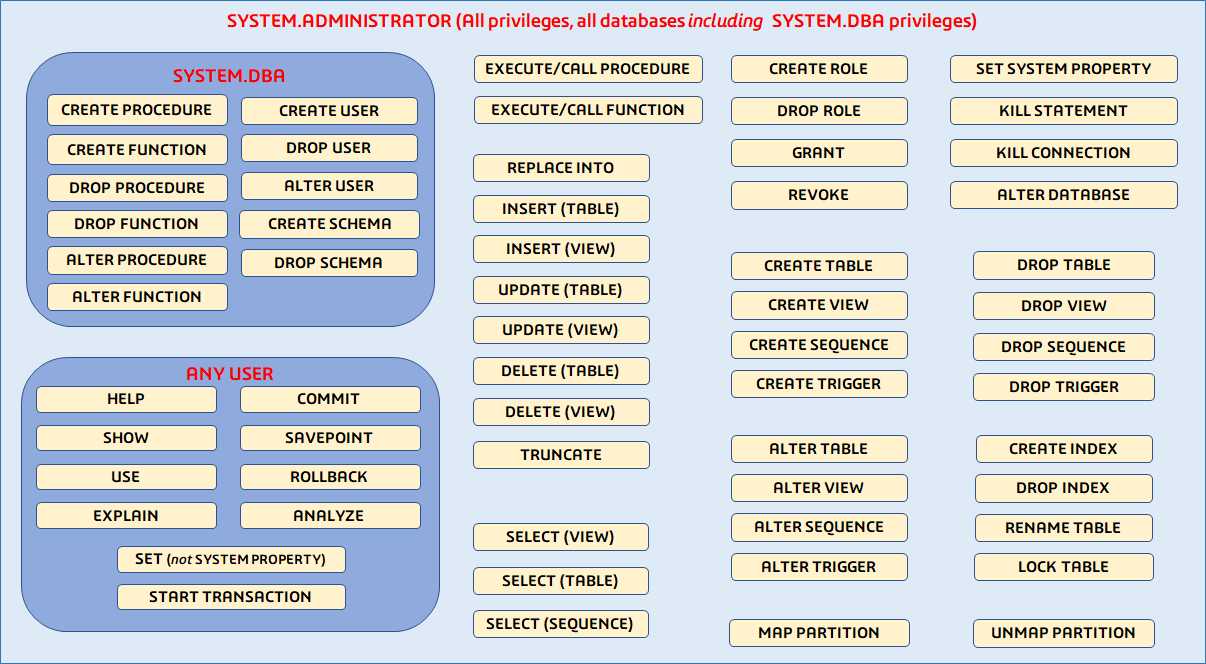1206x664 pixels.
Task: Click the CREATE PROCEDURE privilege box
Action: 137,111
